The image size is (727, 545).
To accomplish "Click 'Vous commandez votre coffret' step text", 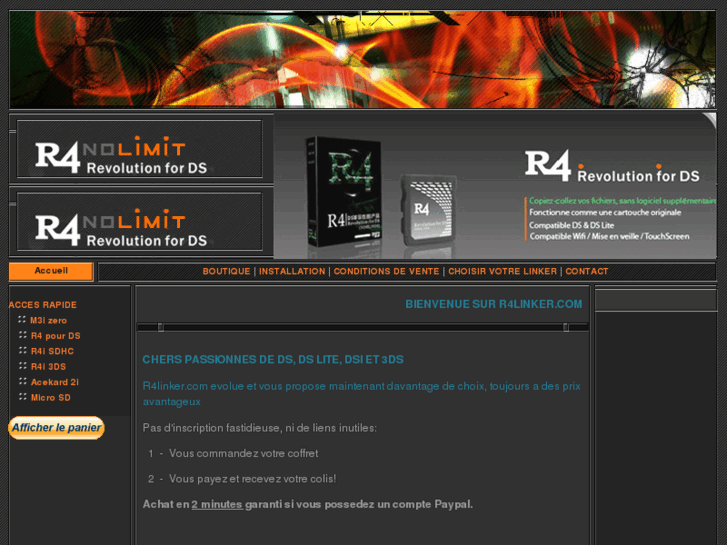I will click(x=243, y=453).
